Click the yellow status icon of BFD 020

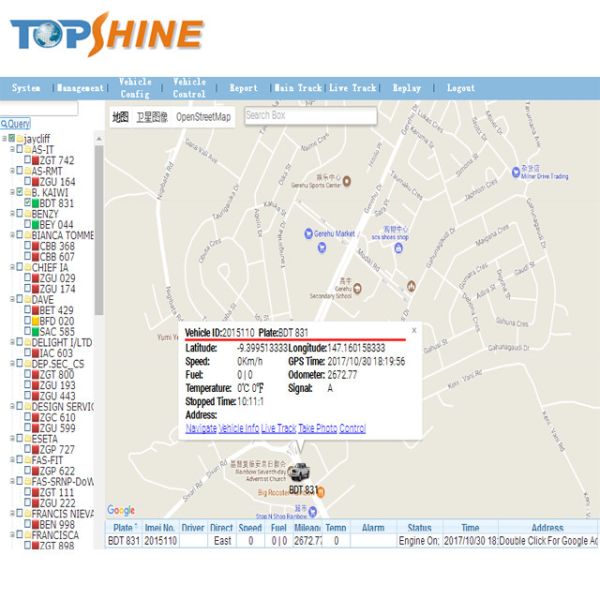click(x=36, y=321)
